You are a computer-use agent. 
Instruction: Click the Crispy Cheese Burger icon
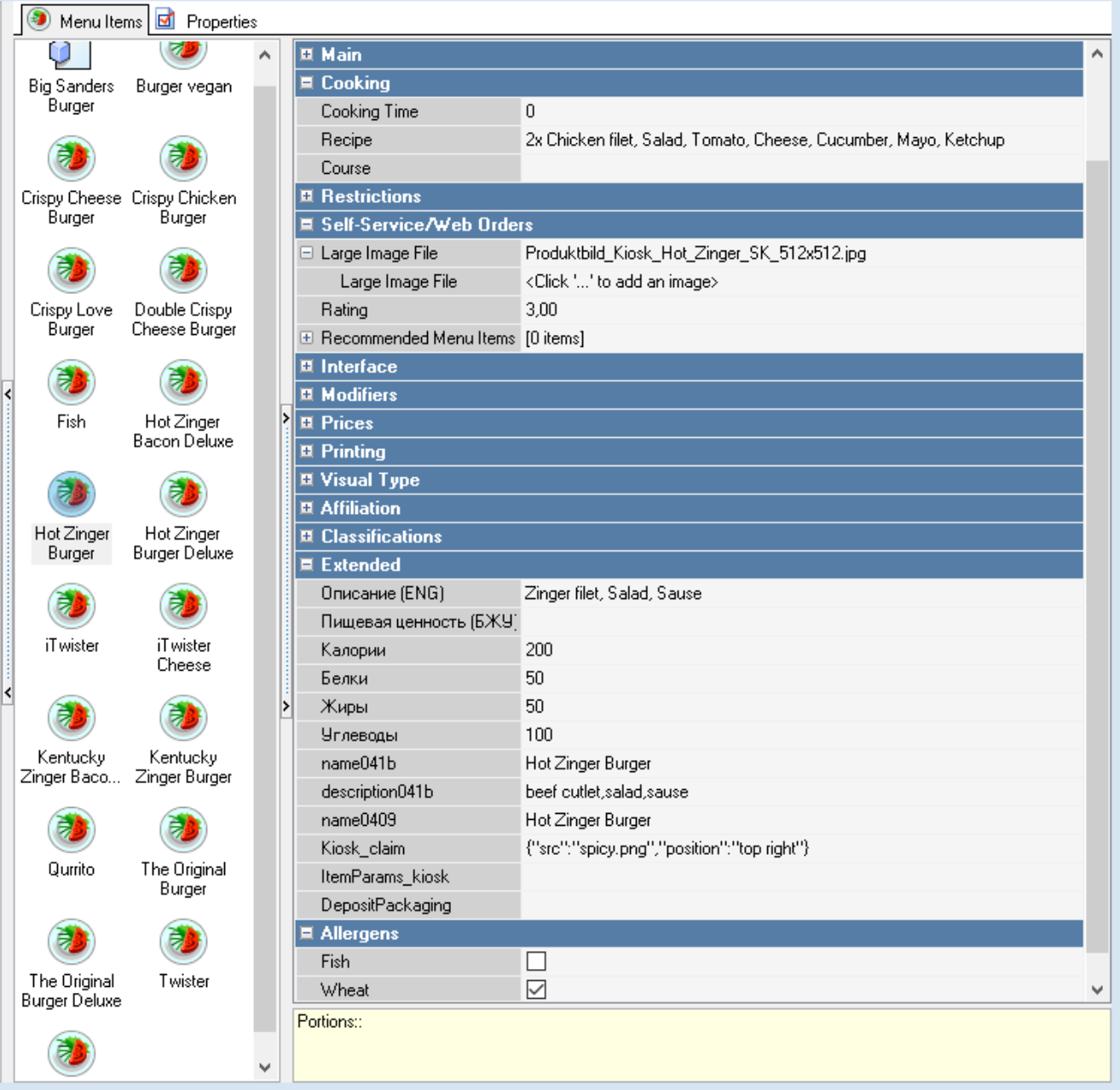pyautogui.click(x=72, y=159)
